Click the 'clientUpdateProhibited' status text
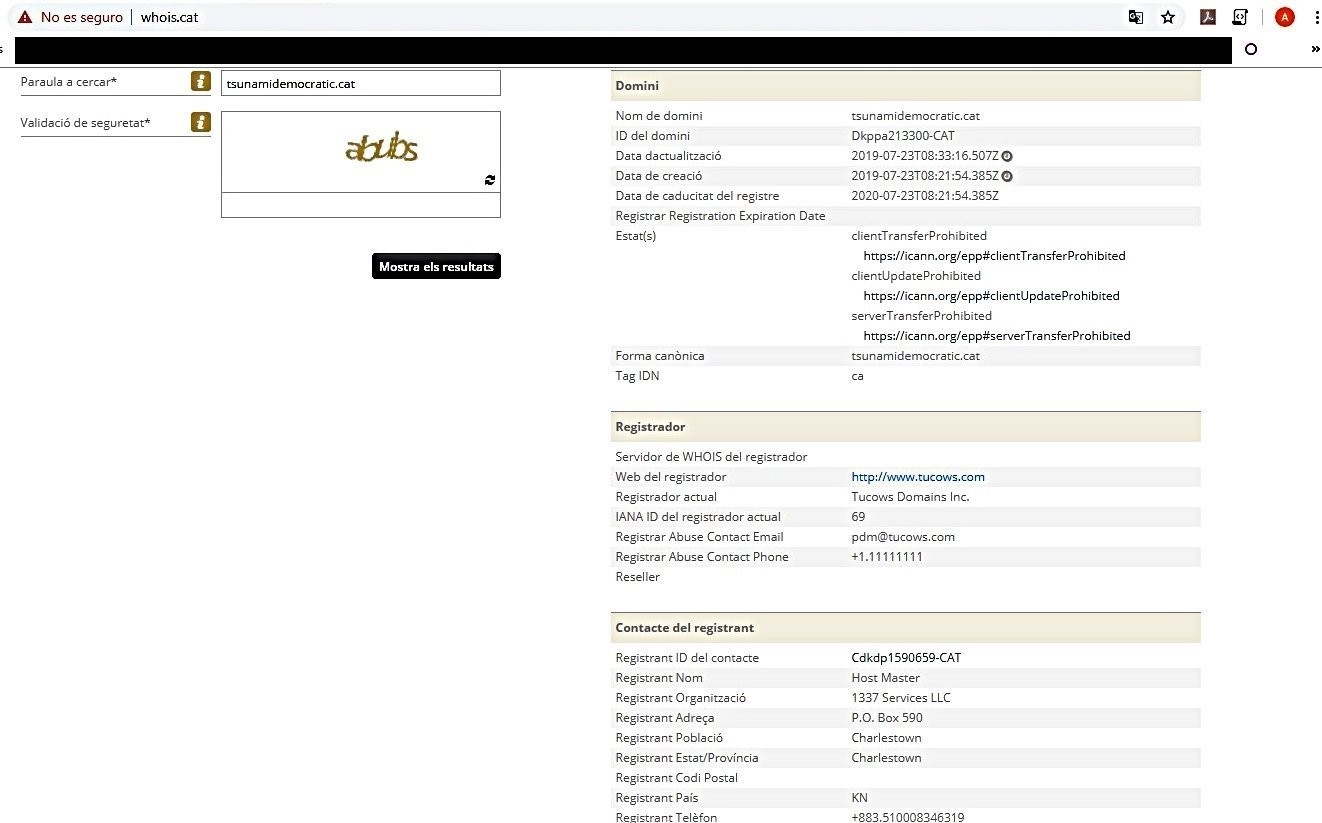 coord(916,276)
